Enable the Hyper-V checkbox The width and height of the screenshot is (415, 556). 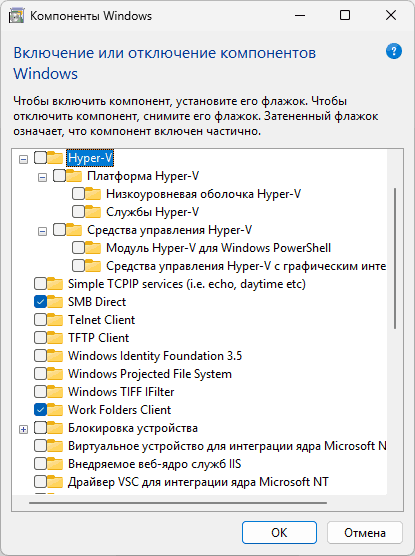[x=40, y=158]
